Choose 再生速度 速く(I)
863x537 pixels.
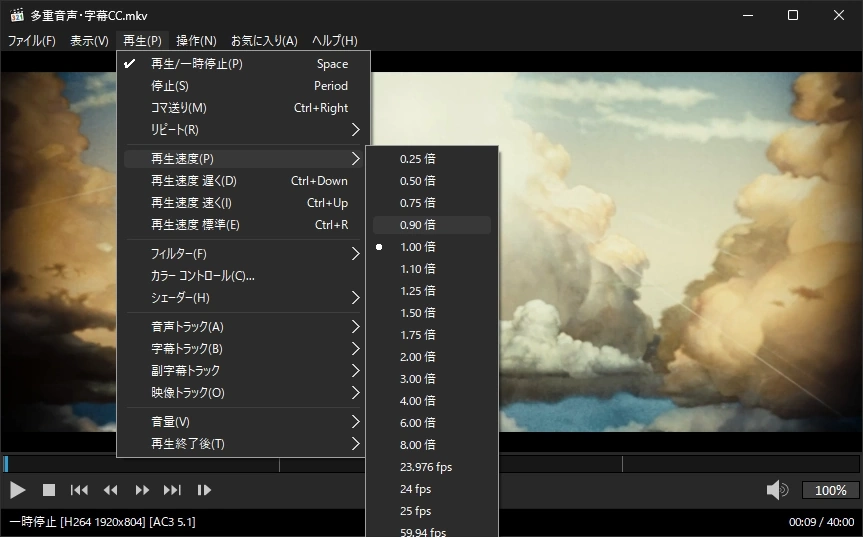coord(242,202)
